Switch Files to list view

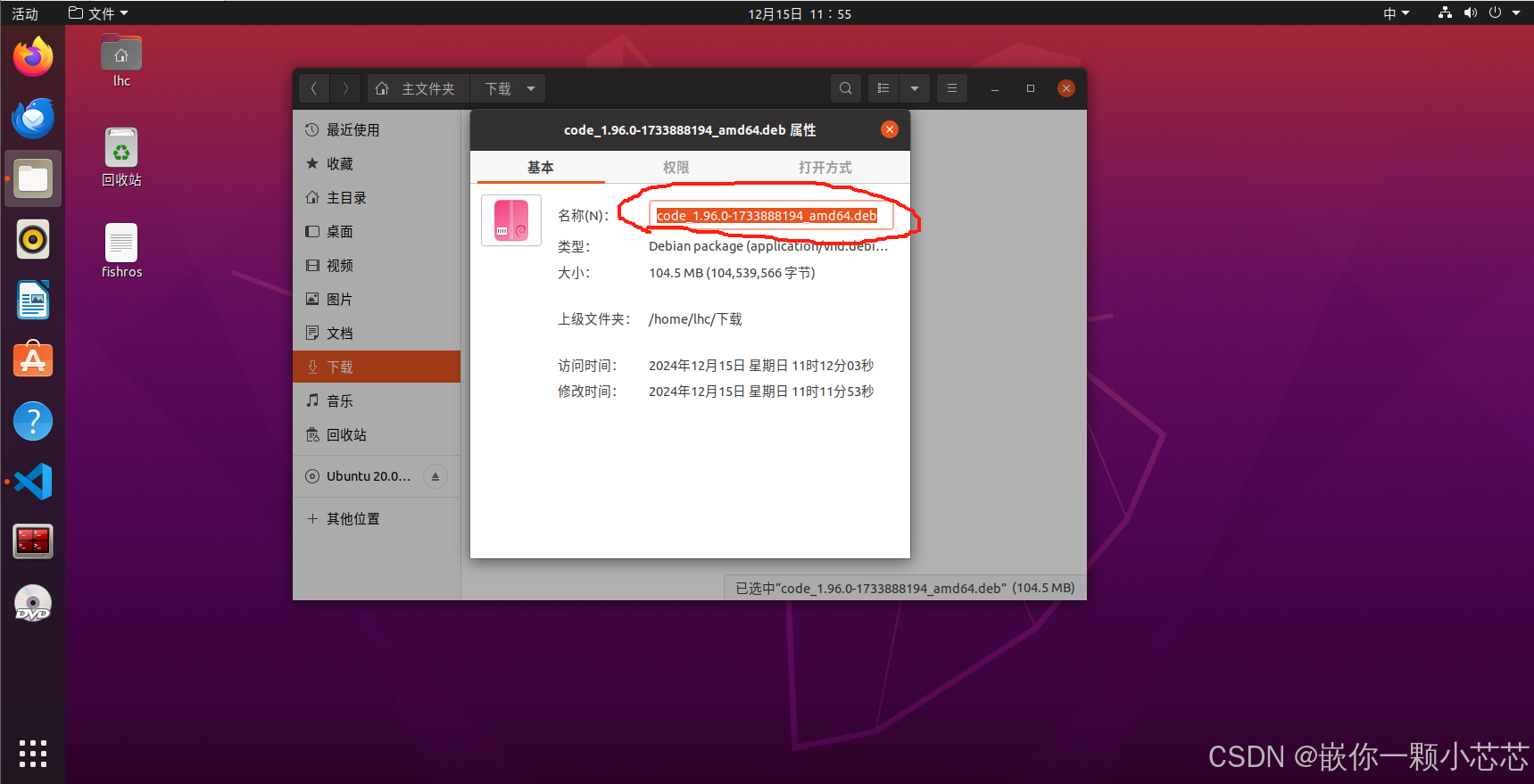(883, 88)
